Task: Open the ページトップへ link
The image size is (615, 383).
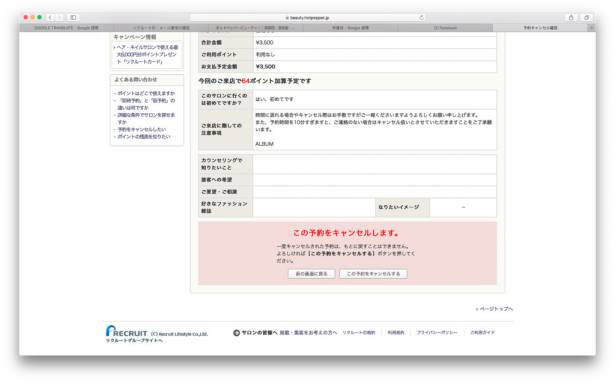Action: pyautogui.click(x=494, y=309)
